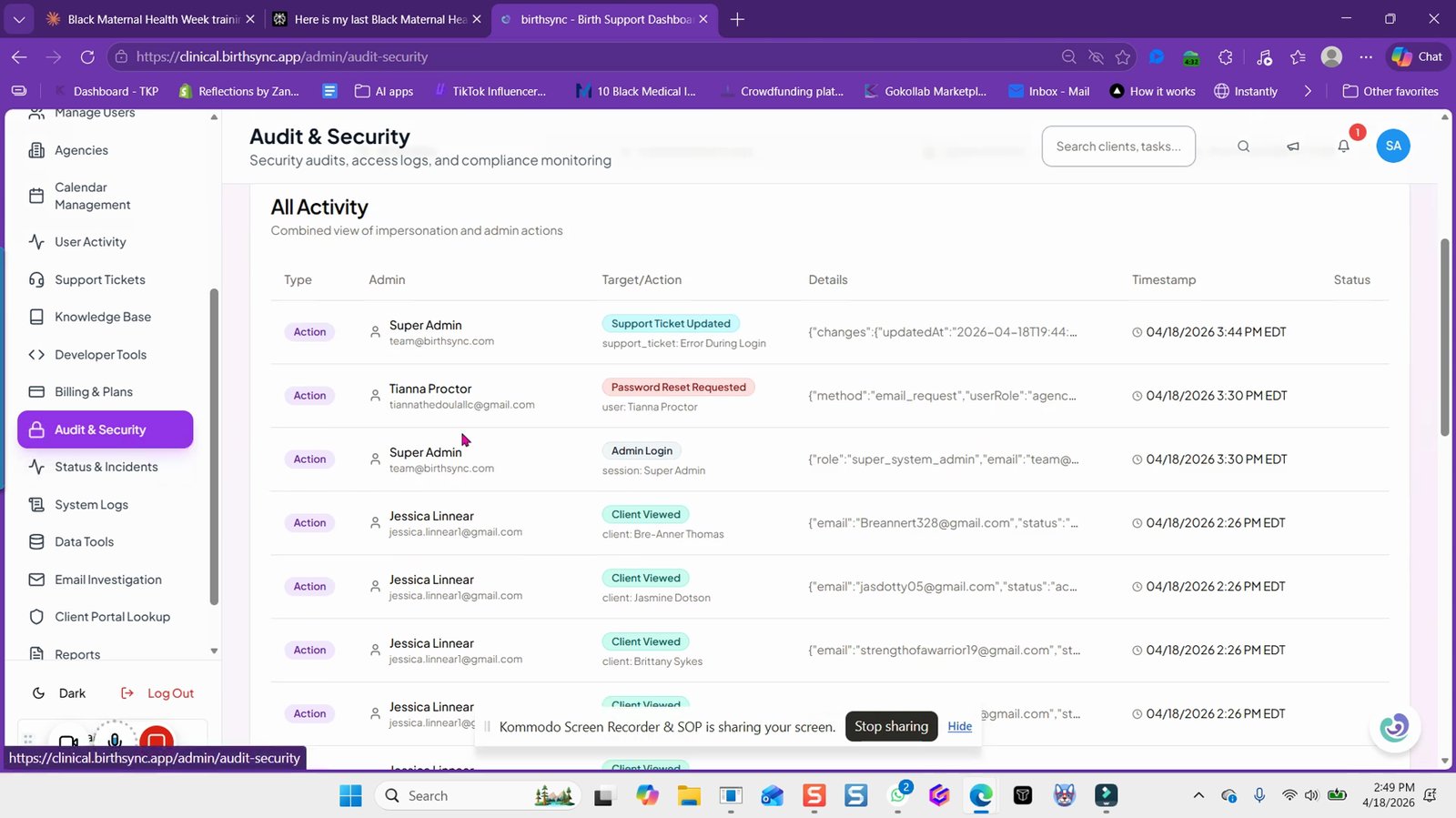This screenshot has width=1456, height=818.
Task: Go to Status & Incidents page
Action: tap(106, 467)
